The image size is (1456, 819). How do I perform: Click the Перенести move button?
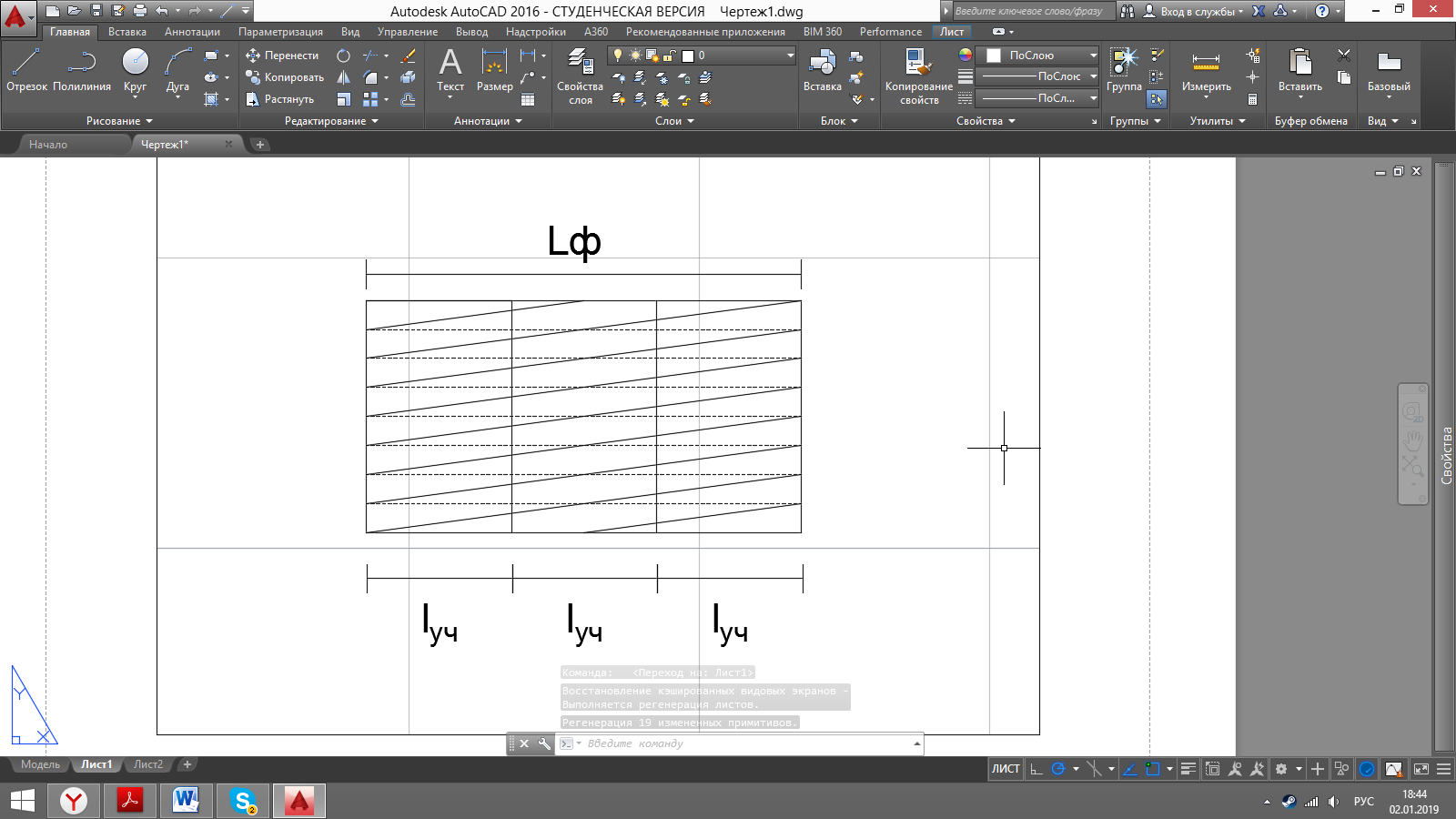click(x=282, y=56)
